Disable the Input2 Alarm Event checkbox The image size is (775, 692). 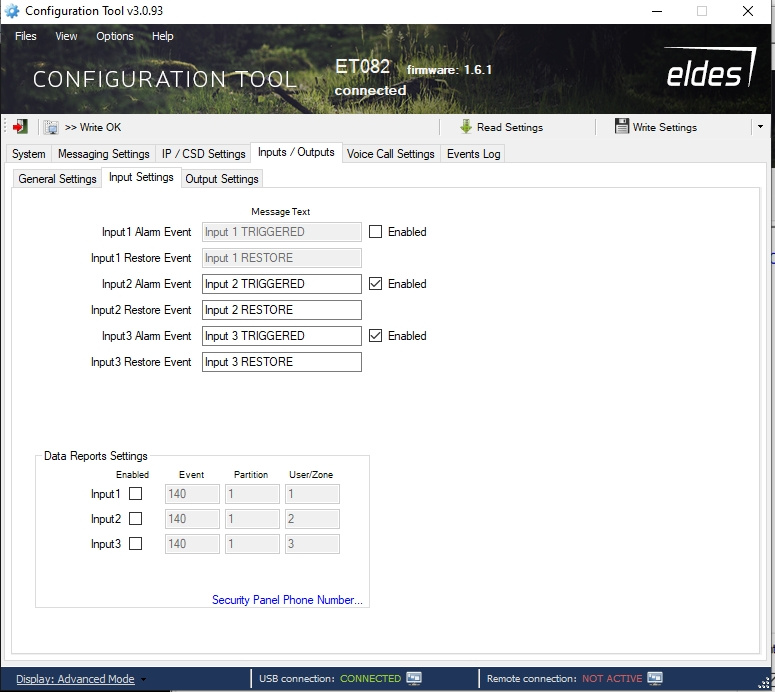(376, 284)
